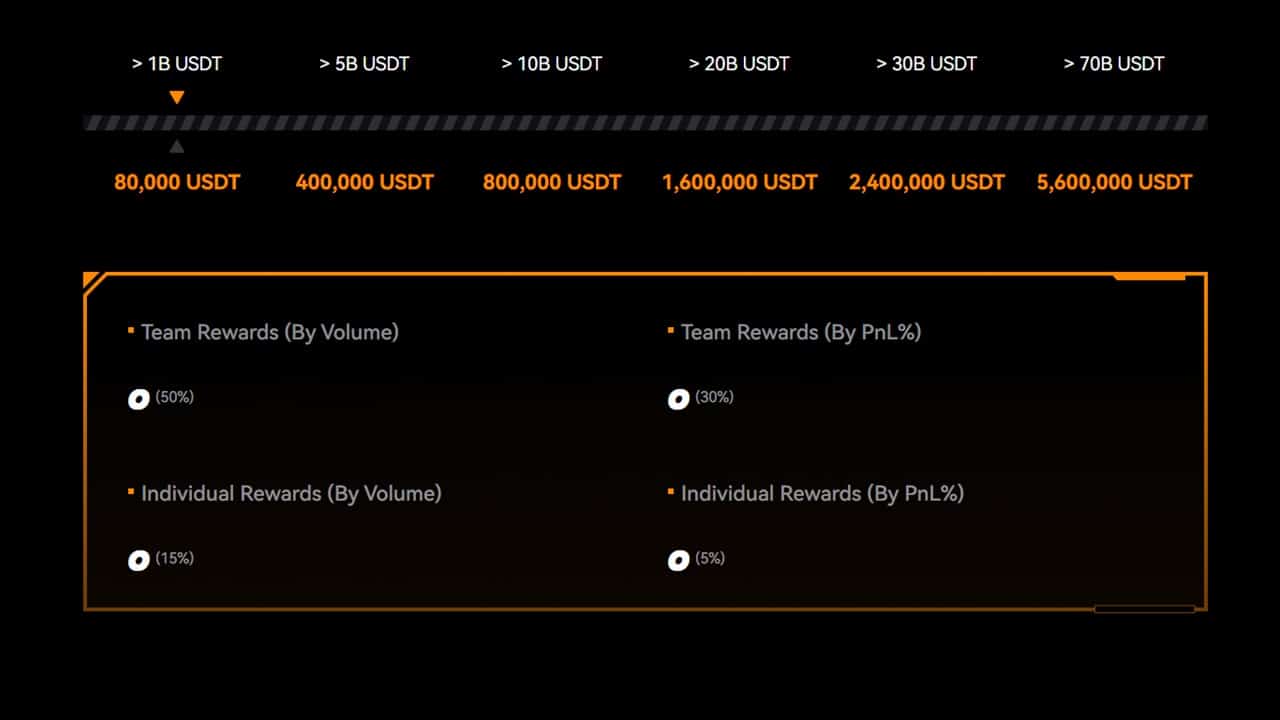This screenshot has height=720, width=1280.
Task: Click the 1,600,000 USDT prize amount
Action: (740, 183)
